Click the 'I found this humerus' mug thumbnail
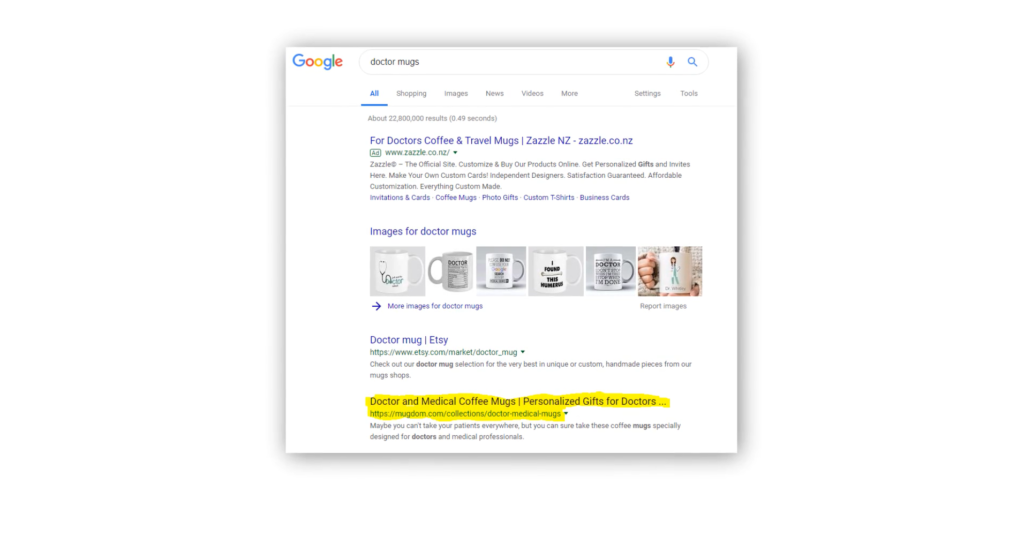 556,271
